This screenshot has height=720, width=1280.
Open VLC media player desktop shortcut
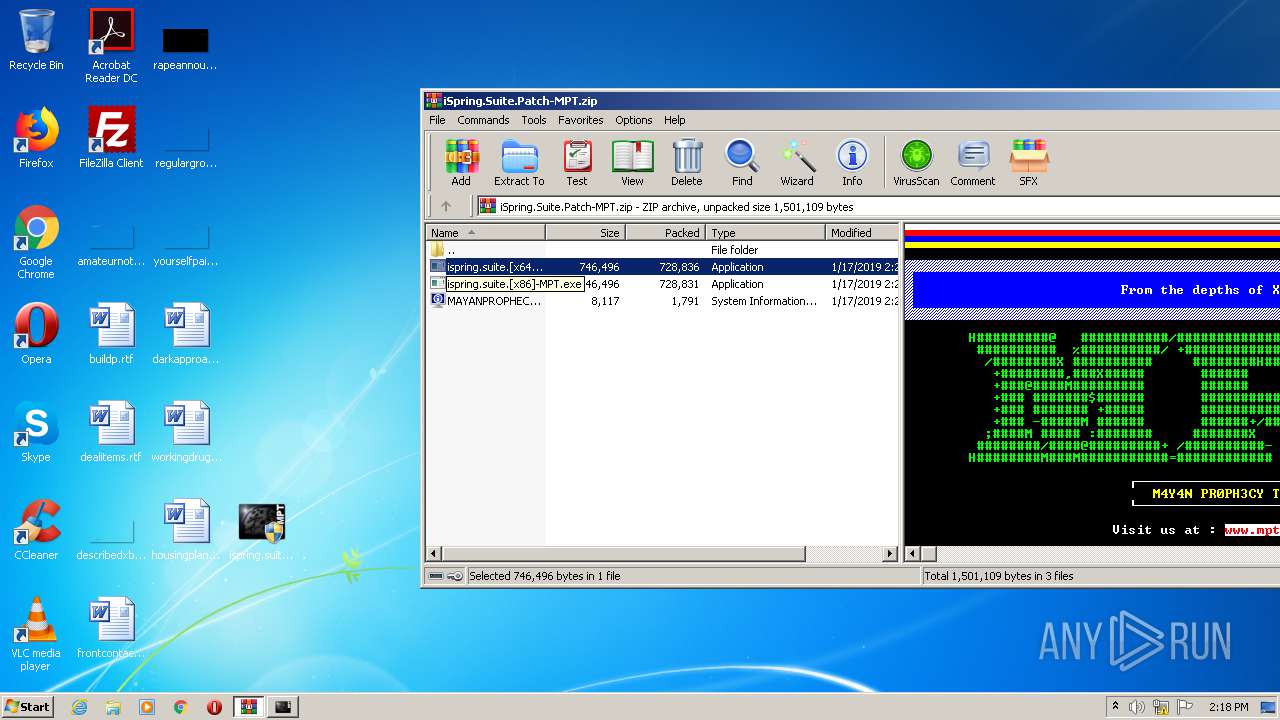tap(36, 634)
